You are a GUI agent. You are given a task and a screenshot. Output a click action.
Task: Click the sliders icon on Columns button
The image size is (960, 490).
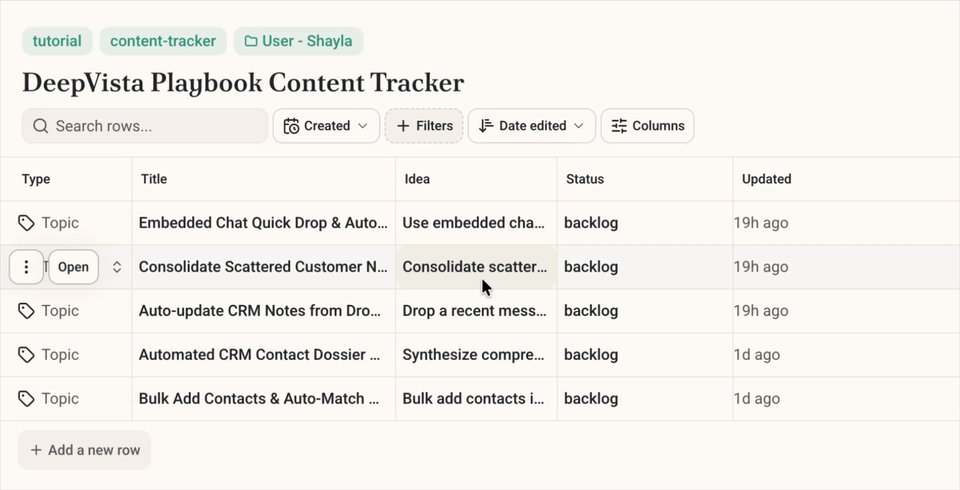(x=619, y=126)
